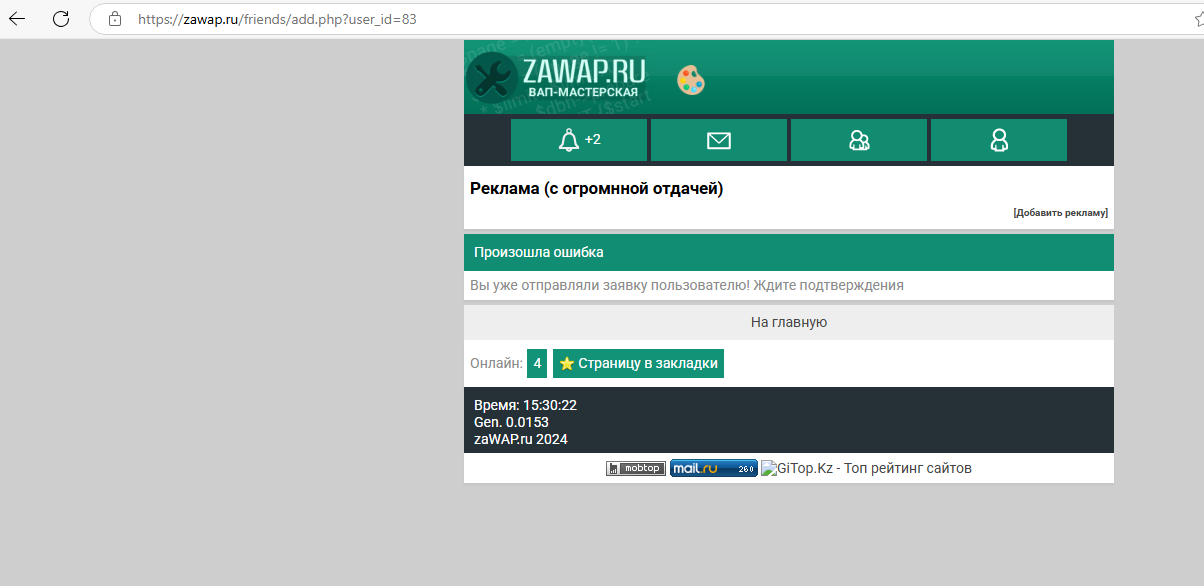Click the Добавить рекламу link
Screen dimensions: 1204x586
pos(1060,213)
